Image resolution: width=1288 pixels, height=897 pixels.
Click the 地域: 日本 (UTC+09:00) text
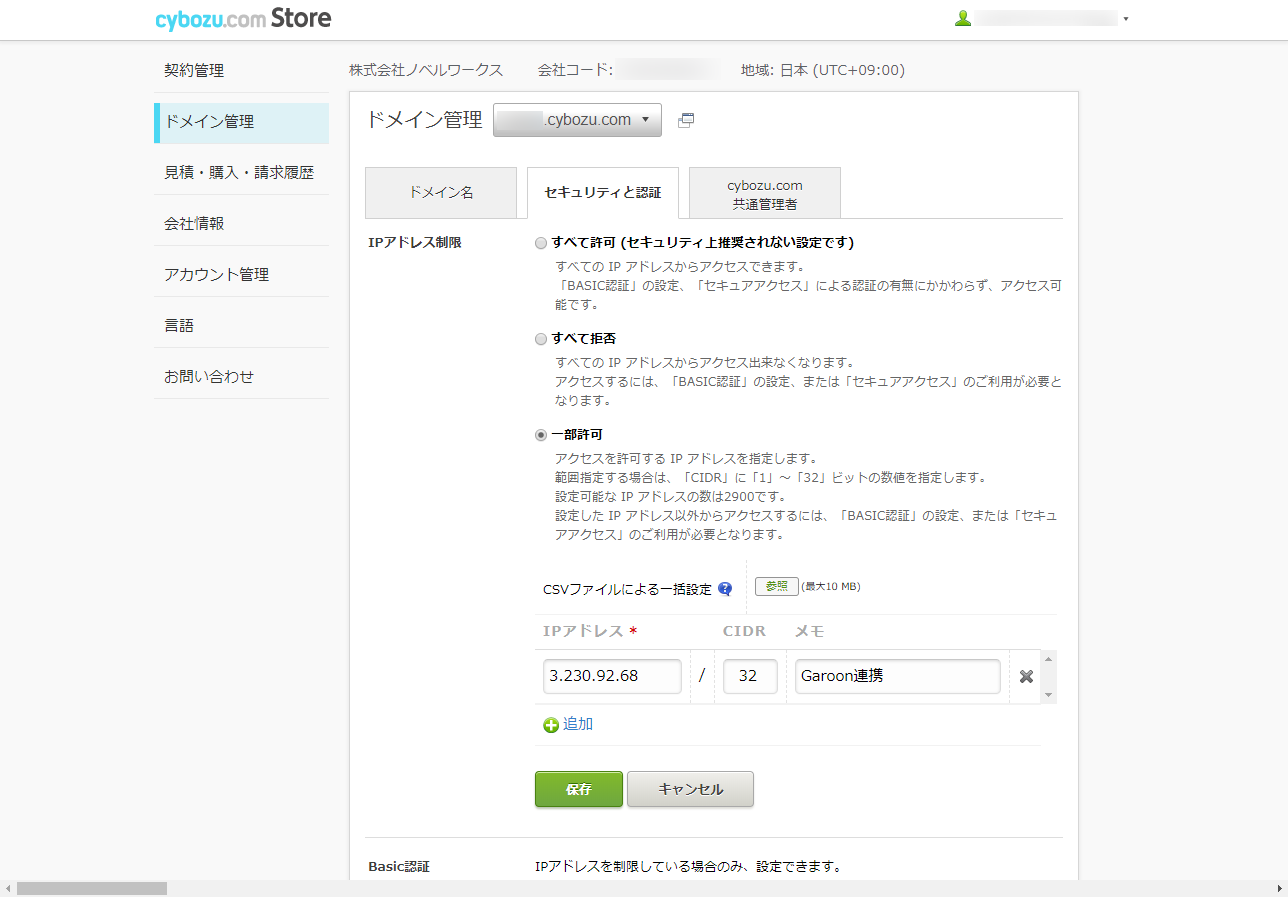(823, 70)
